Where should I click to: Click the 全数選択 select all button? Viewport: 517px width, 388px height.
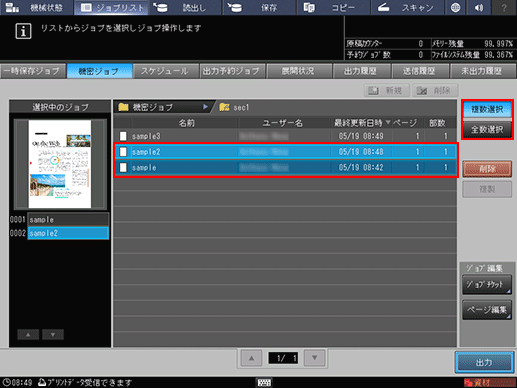tap(487, 129)
